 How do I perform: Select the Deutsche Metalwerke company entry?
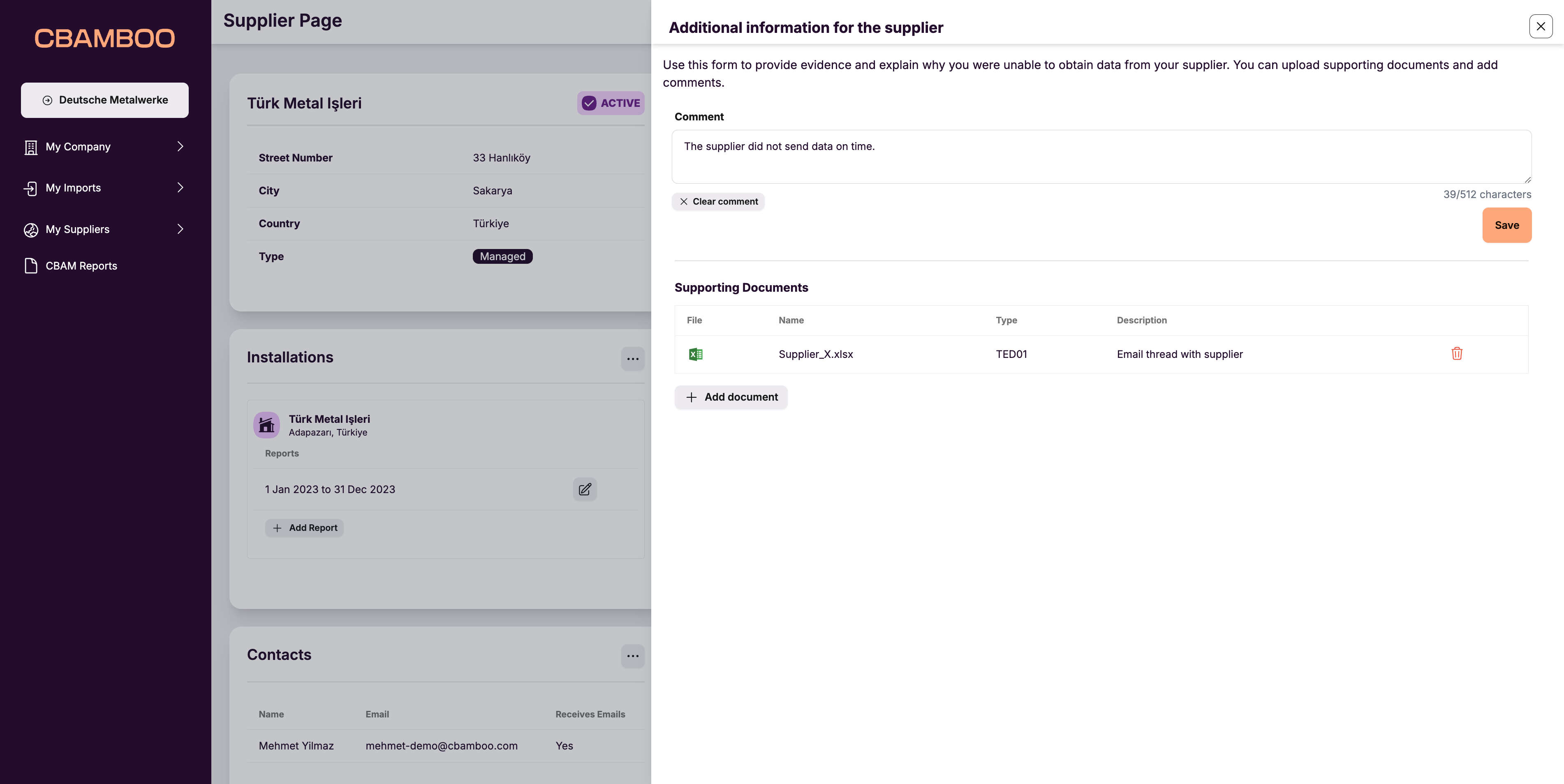click(x=104, y=100)
